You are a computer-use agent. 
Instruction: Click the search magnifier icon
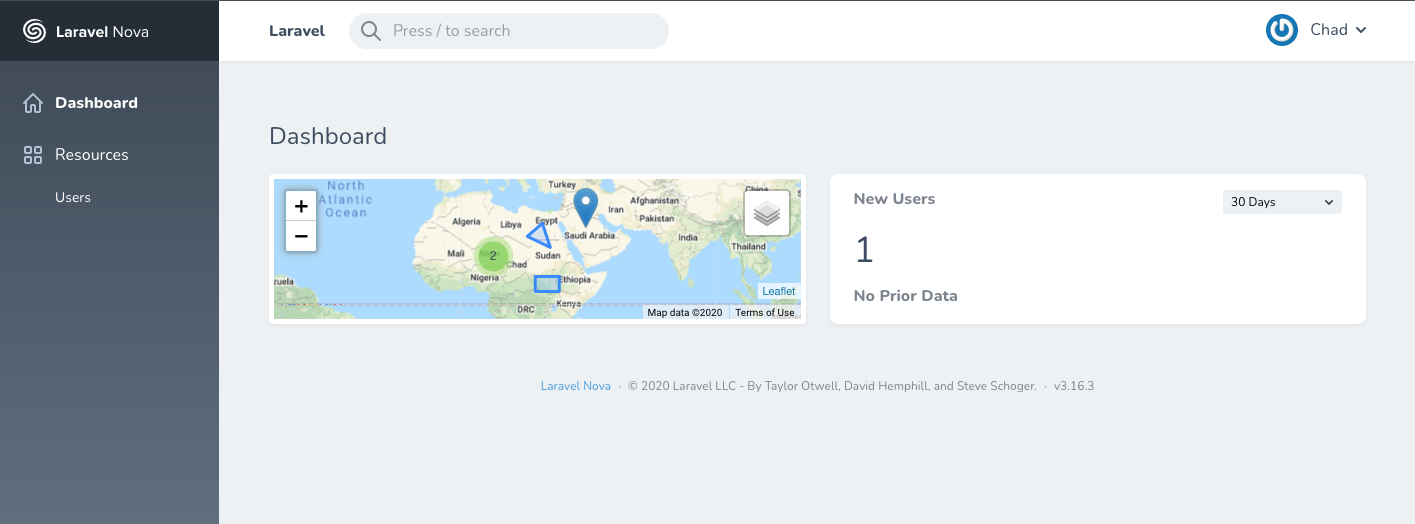371,31
